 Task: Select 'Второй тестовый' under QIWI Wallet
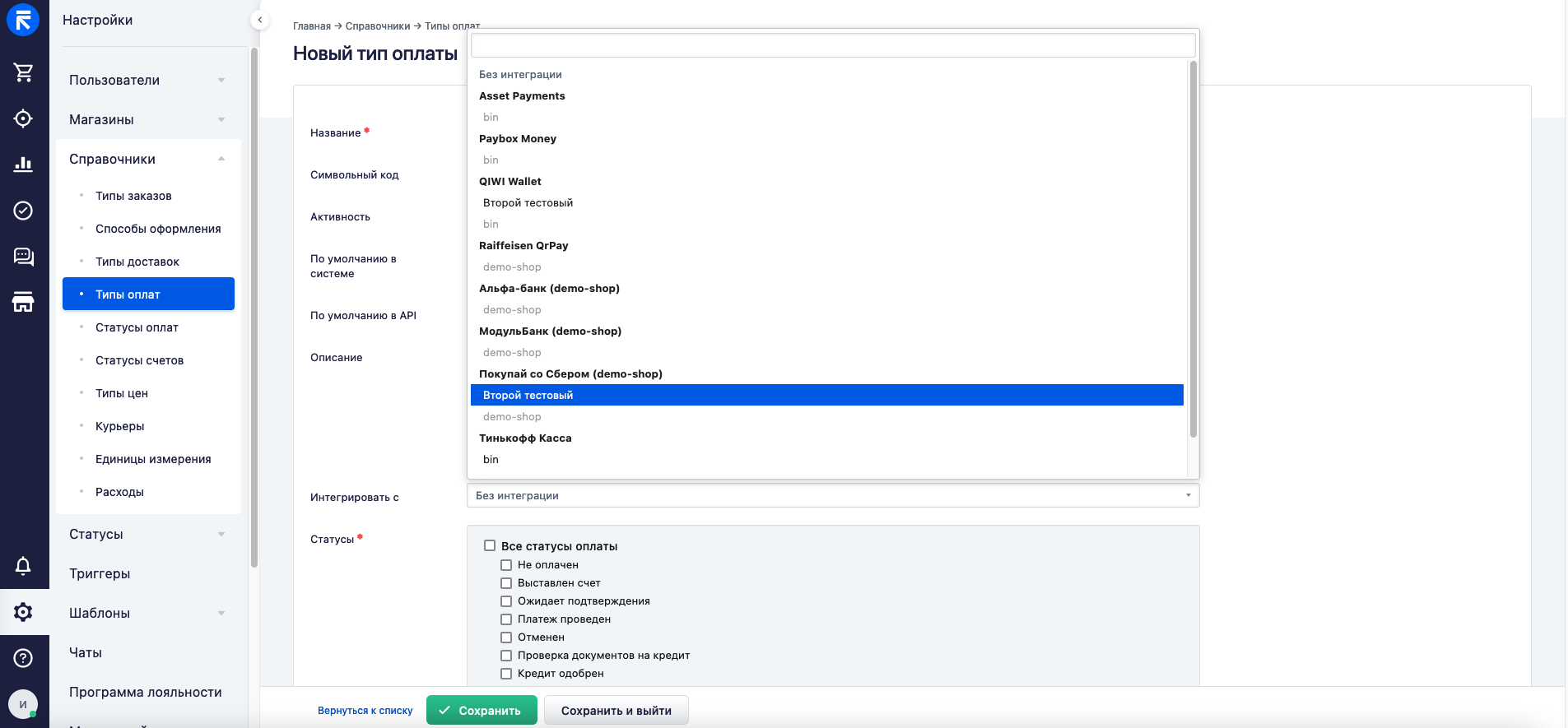pyautogui.click(x=827, y=202)
